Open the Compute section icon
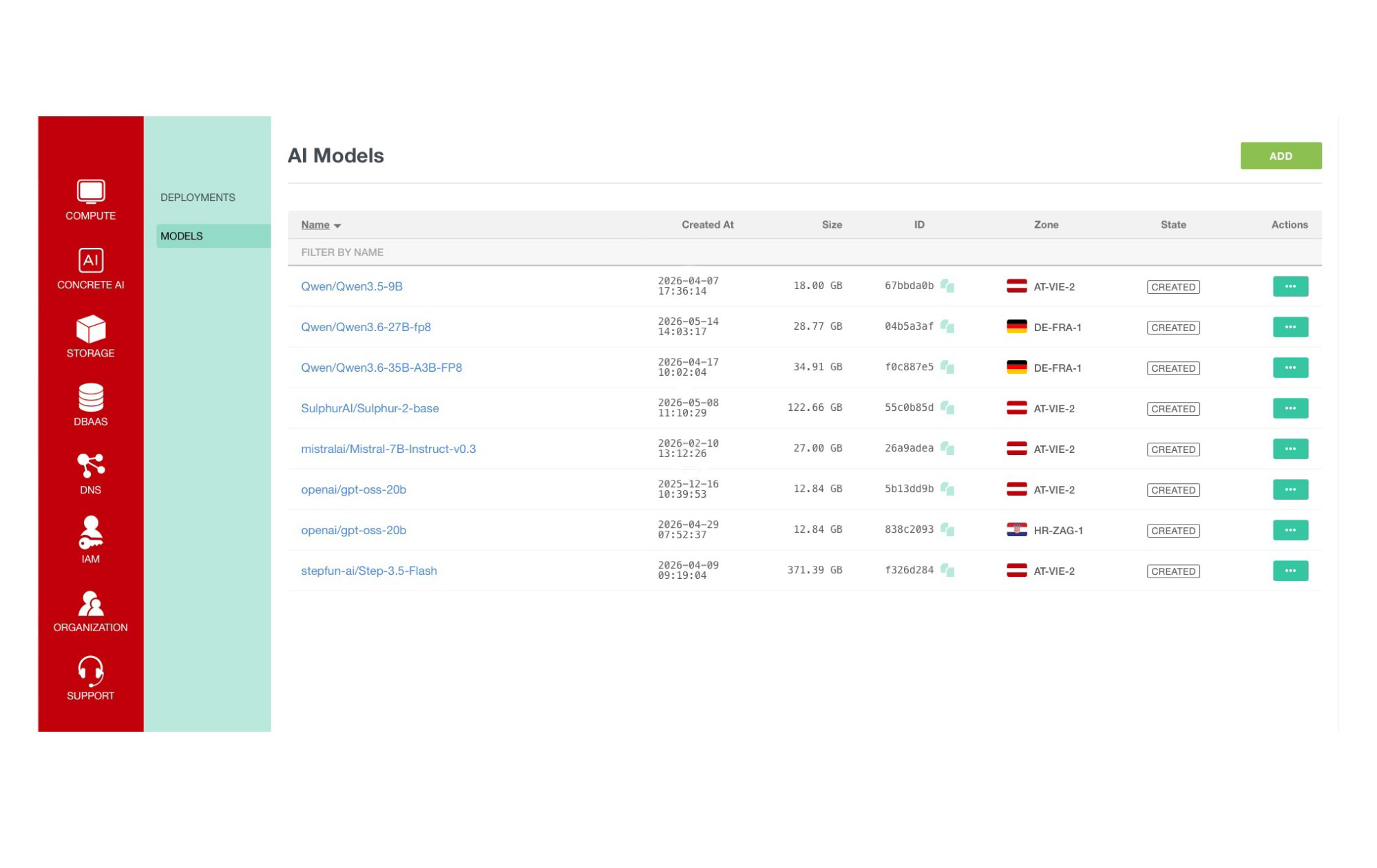Screen dimensions: 1377x868 pyautogui.click(x=90, y=191)
